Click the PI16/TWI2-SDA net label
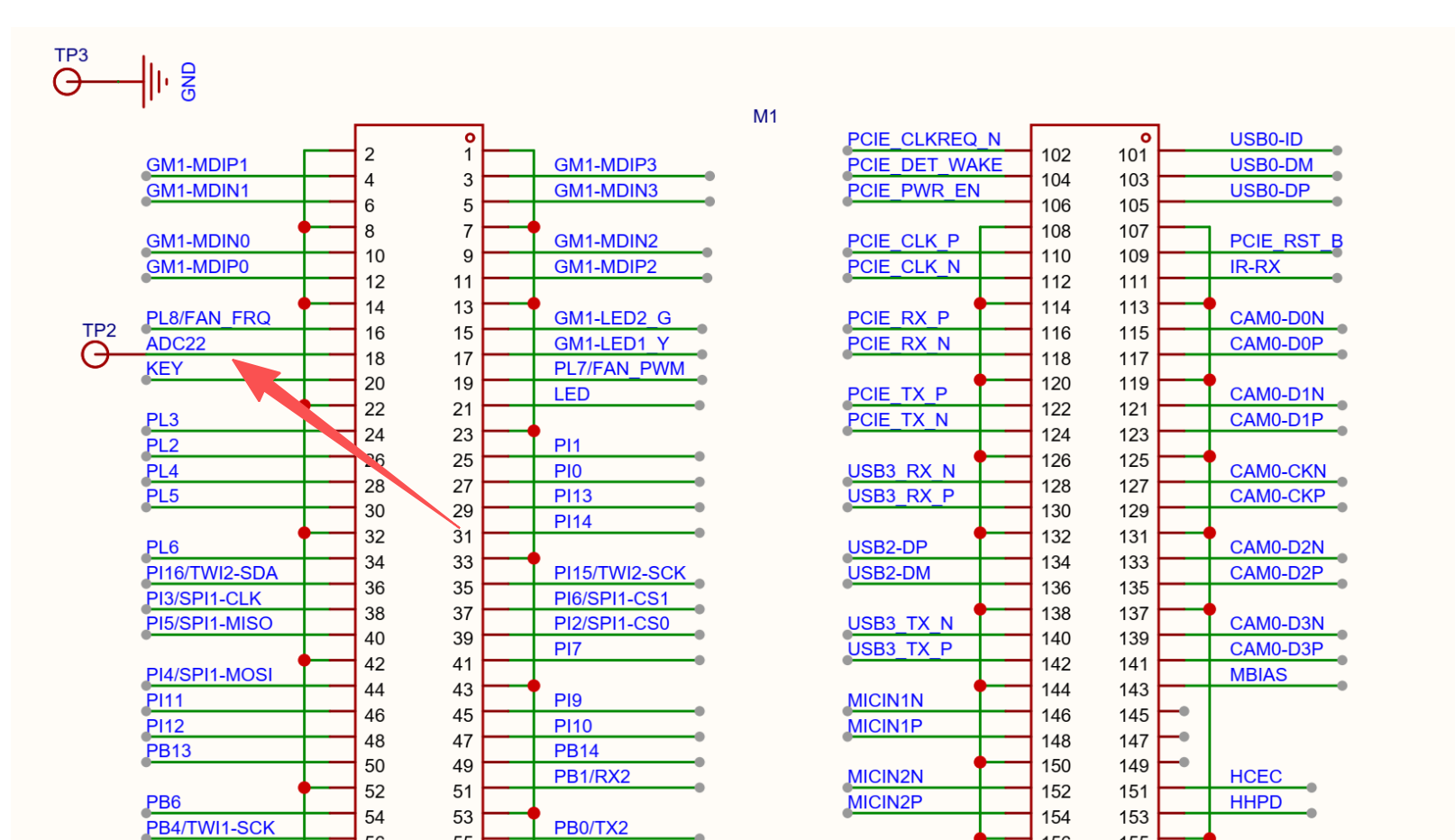Image resolution: width=1455 pixels, height=840 pixels. pos(212,573)
